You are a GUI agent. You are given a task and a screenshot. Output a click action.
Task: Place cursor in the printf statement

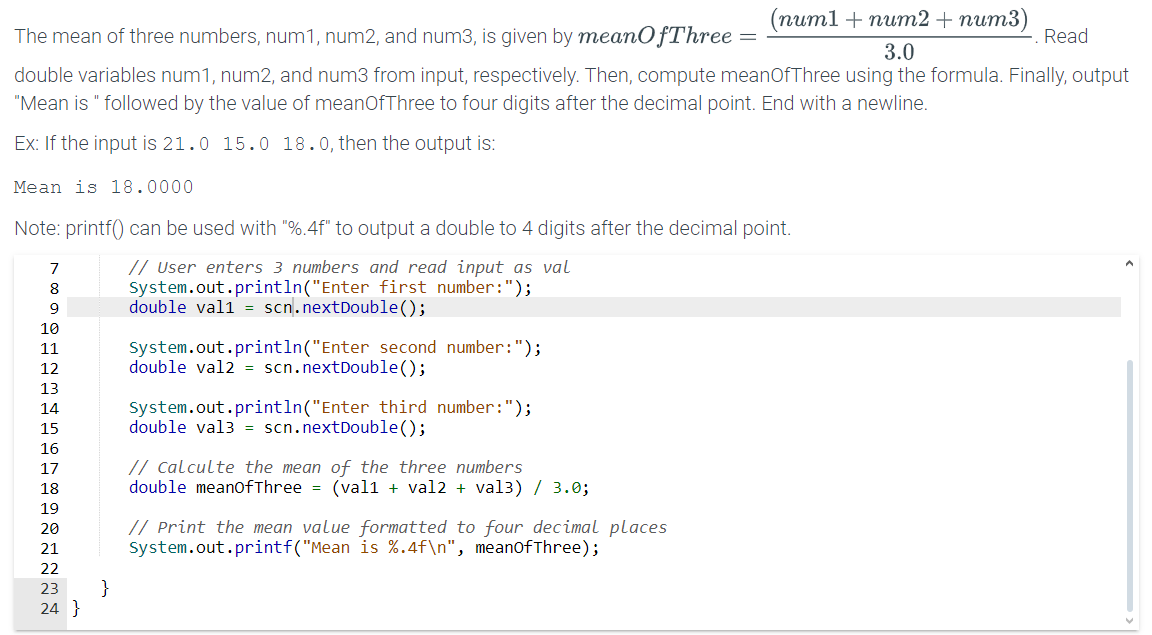point(360,547)
